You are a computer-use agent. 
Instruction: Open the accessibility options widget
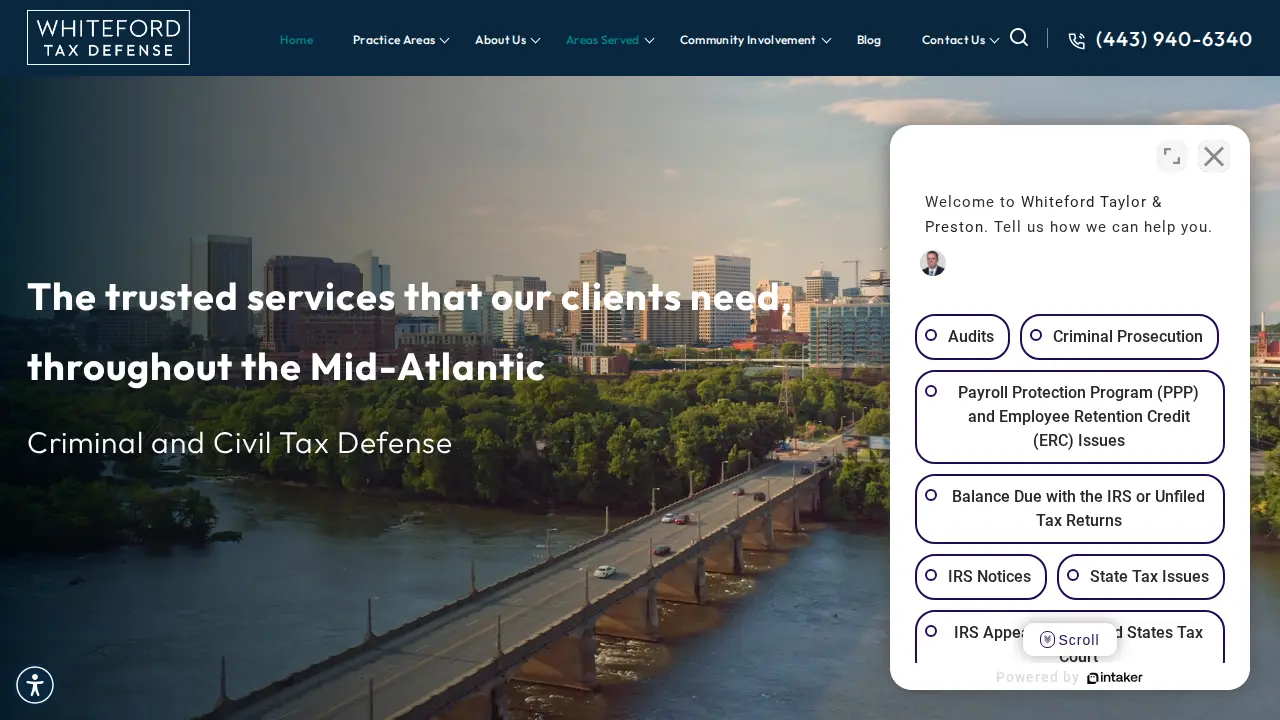pos(35,685)
